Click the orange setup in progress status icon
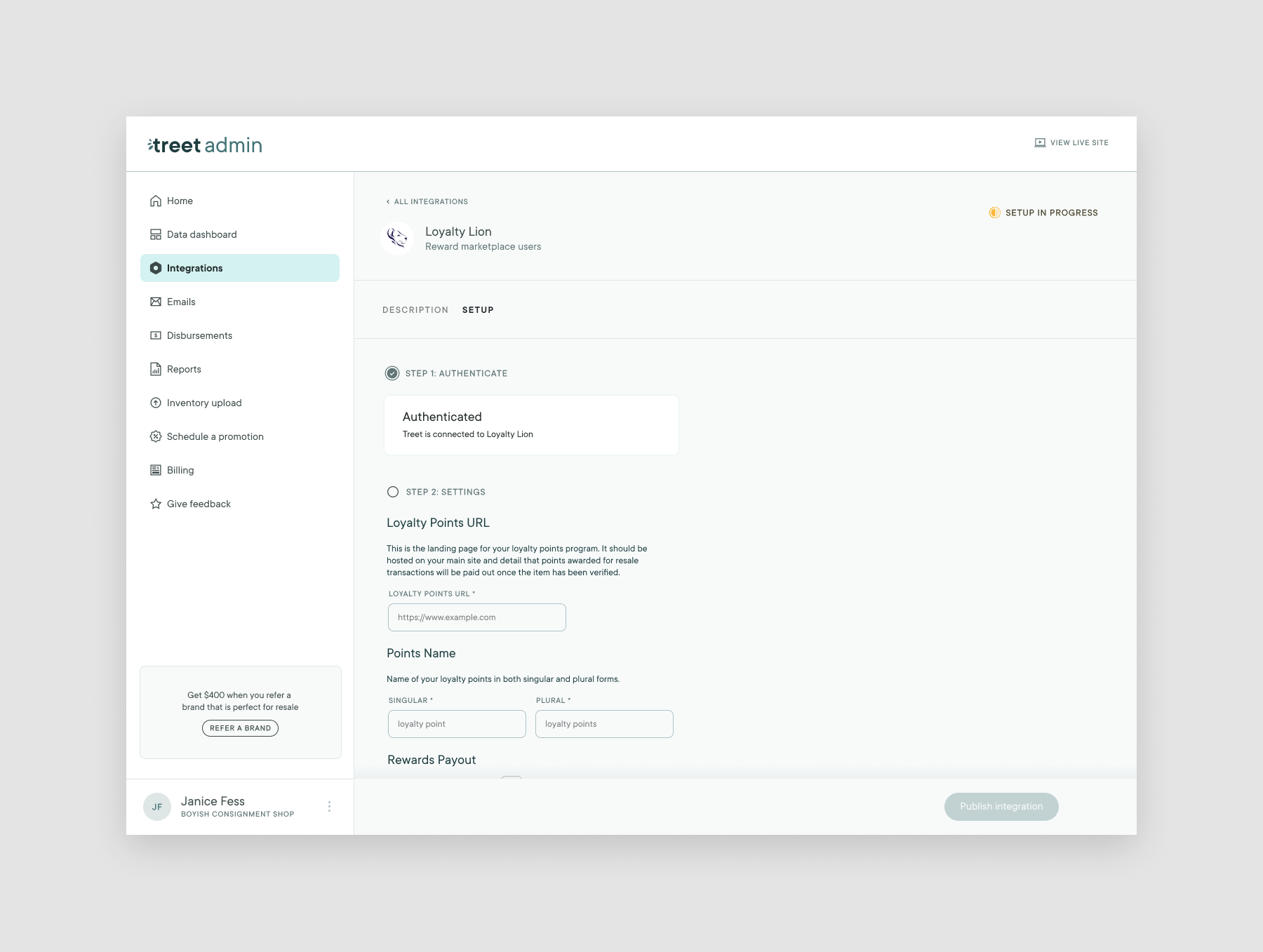The height and width of the screenshot is (952, 1263). [994, 213]
